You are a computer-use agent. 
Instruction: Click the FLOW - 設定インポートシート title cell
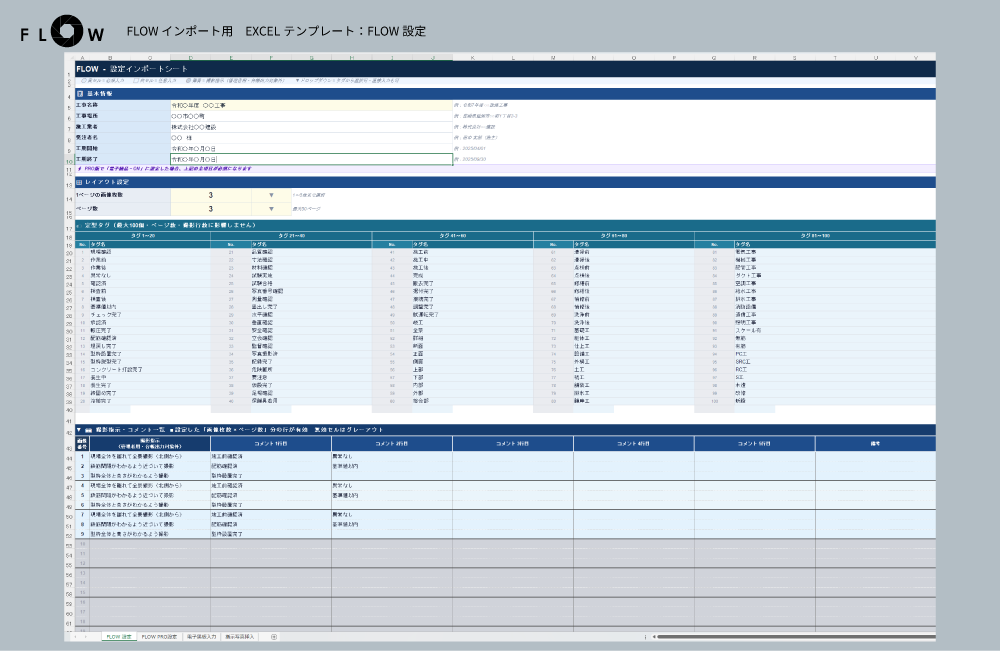click(x=506, y=69)
